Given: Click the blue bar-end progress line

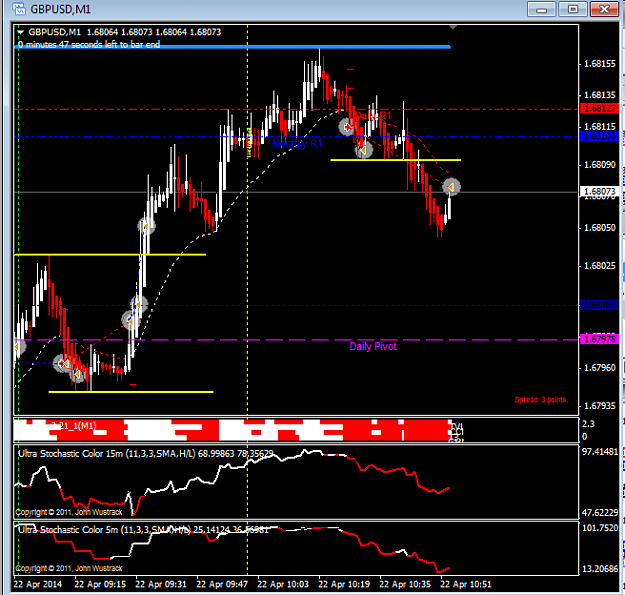Looking at the screenshot, I should click(x=233, y=47).
